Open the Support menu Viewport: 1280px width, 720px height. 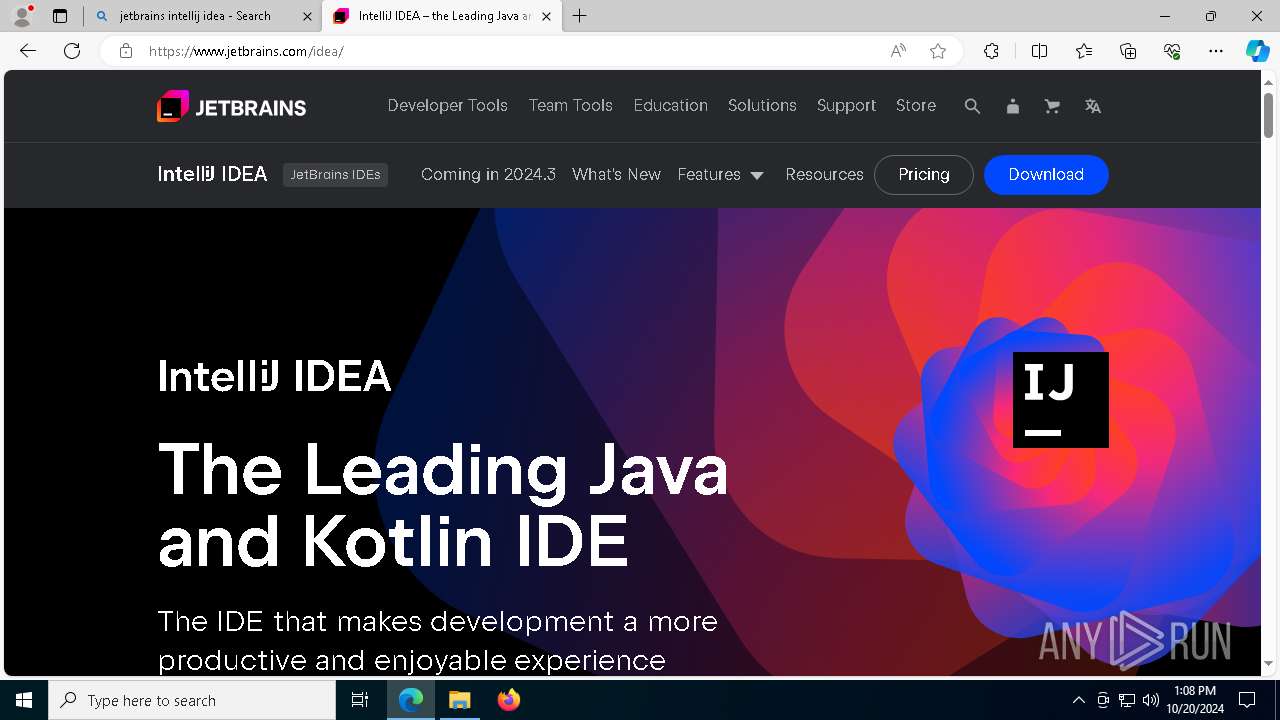pos(846,105)
